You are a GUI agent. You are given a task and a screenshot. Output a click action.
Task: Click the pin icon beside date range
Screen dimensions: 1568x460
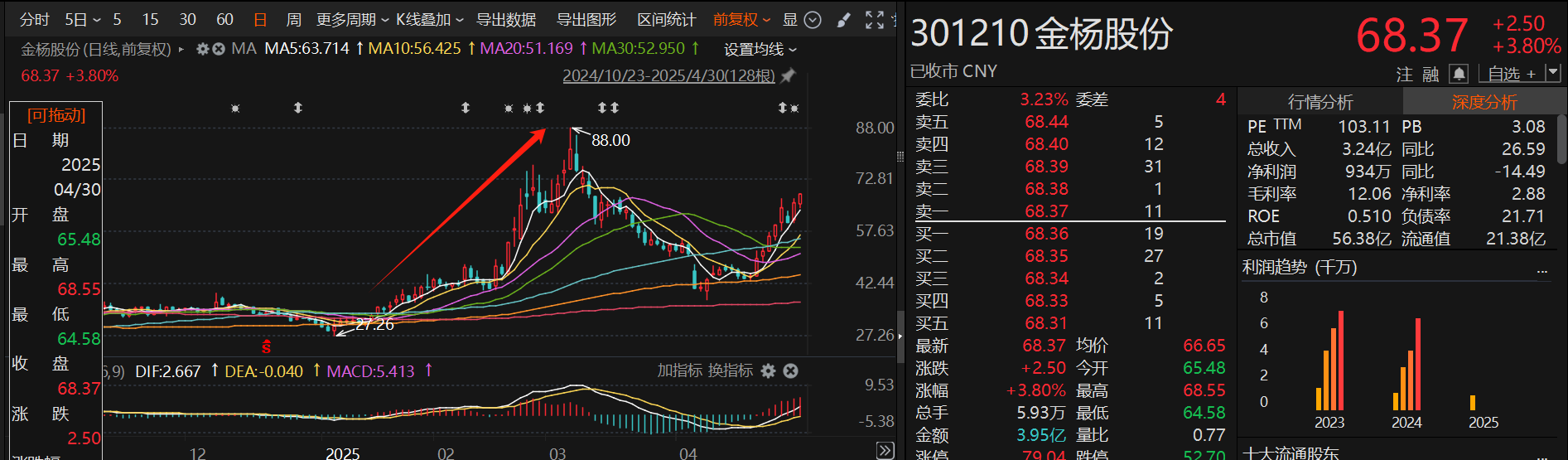789,75
